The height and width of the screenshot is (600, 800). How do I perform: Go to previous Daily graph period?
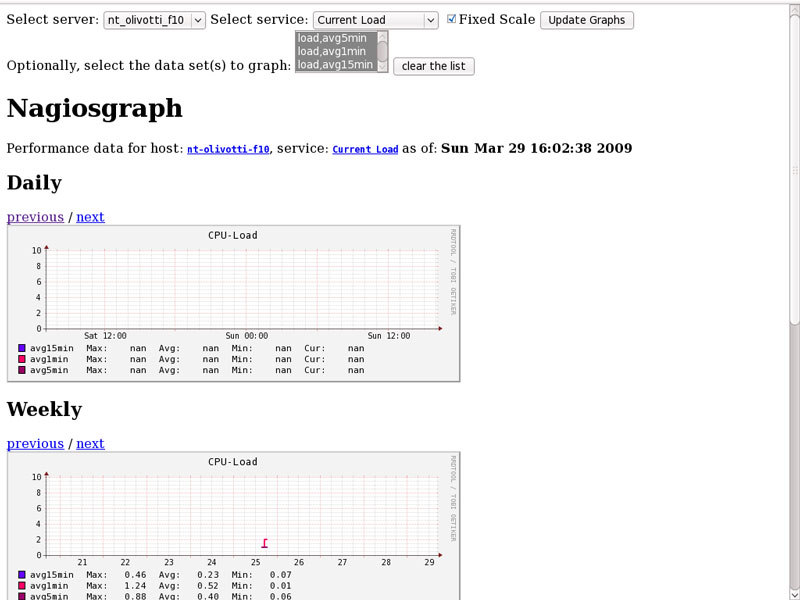coord(35,217)
